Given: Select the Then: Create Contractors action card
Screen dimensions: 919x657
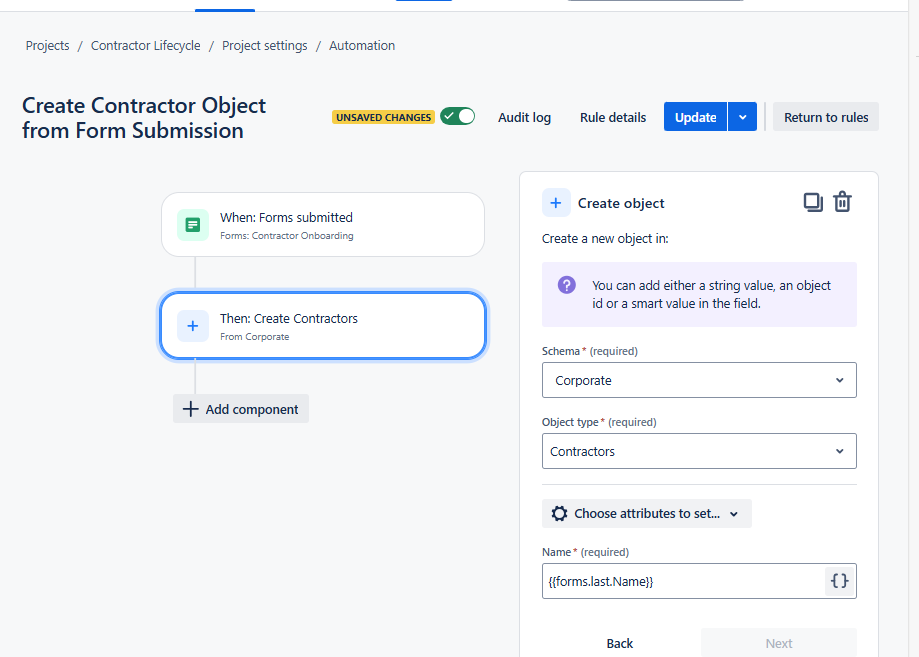Looking at the screenshot, I should 323,326.
